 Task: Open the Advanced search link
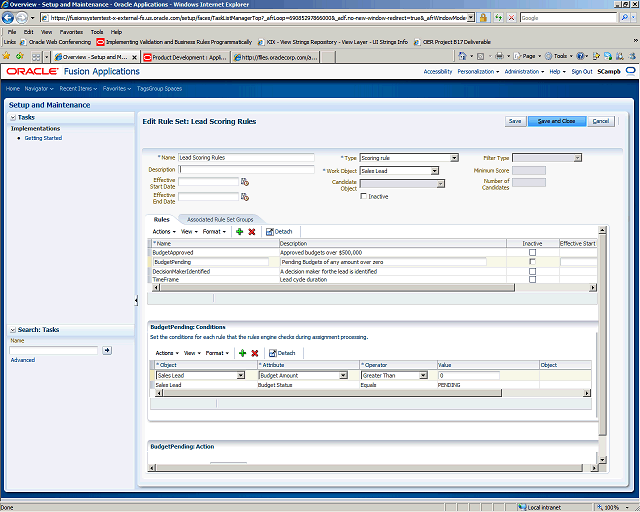(23, 360)
